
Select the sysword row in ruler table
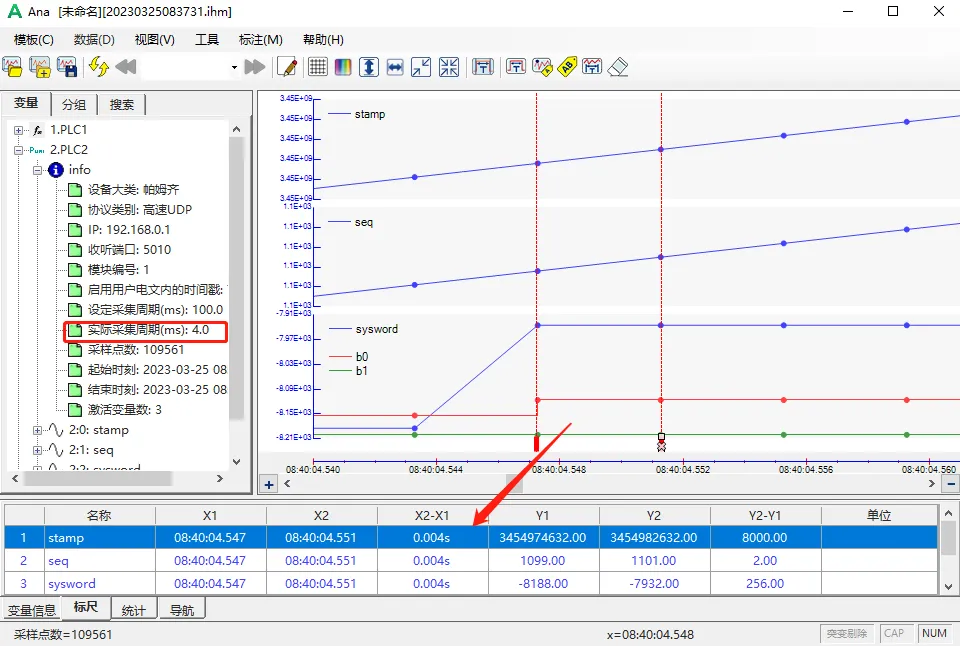471,584
